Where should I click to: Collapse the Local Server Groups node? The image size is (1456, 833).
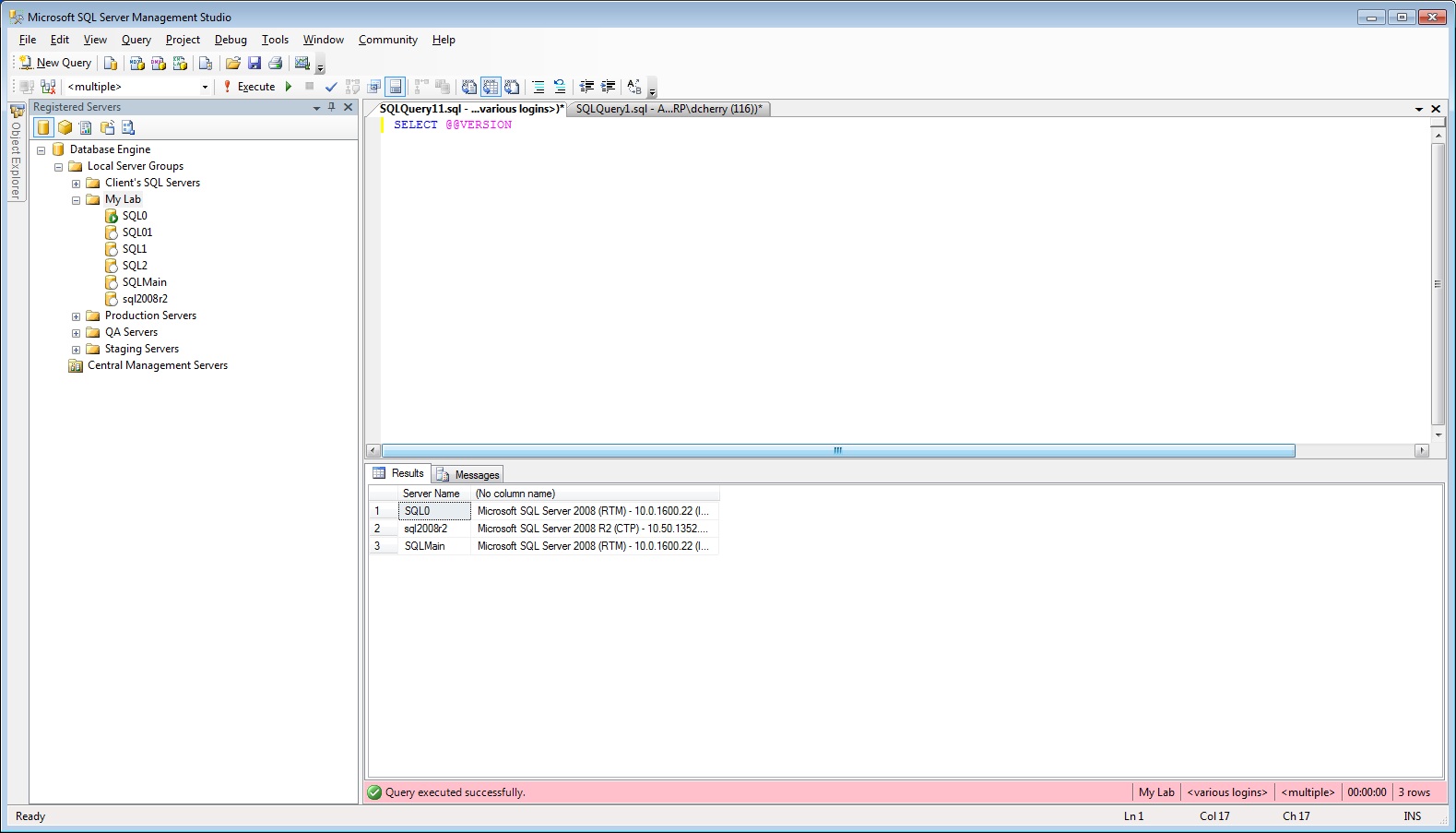tap(58, 167)
